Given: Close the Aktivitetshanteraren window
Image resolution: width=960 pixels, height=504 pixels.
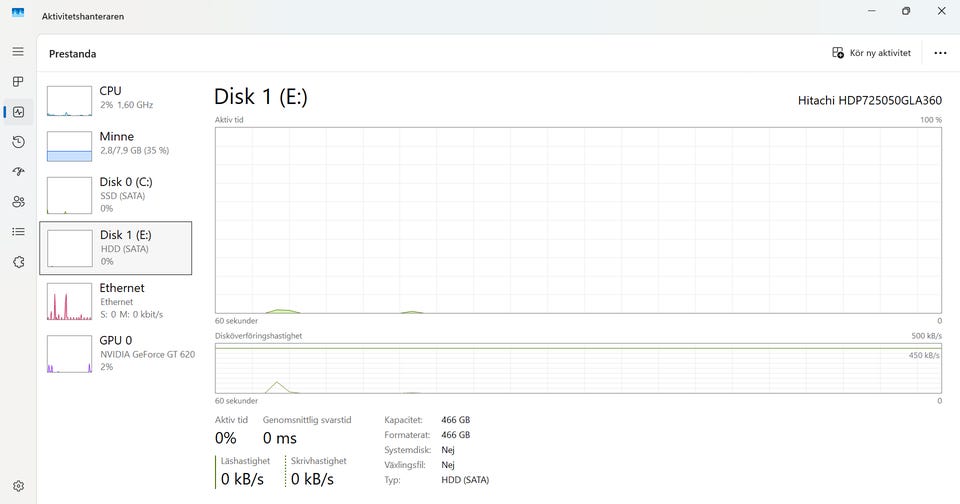Looking at the screenshot, I should [x=942, y=11].
